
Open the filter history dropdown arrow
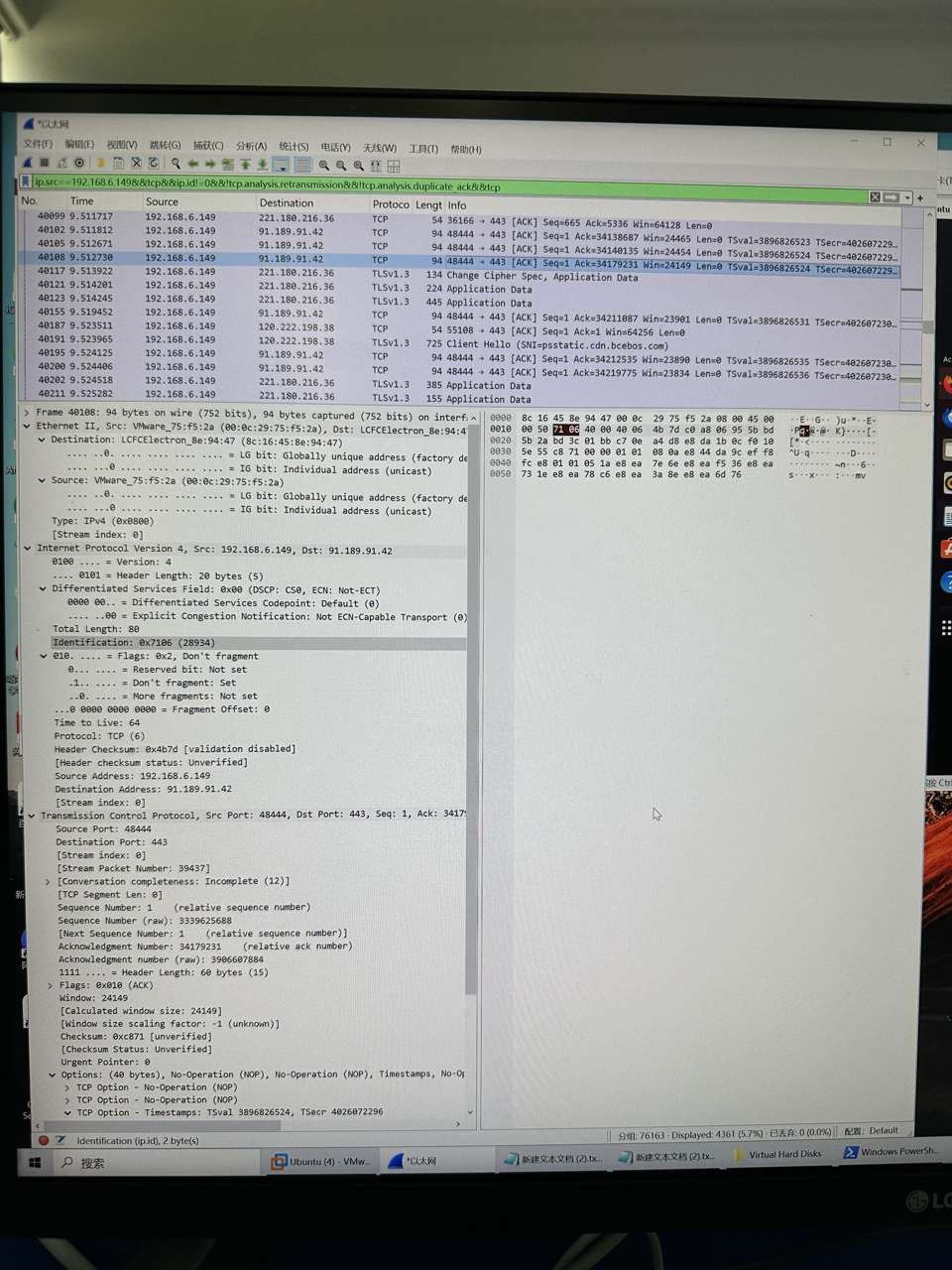[906, 198]
